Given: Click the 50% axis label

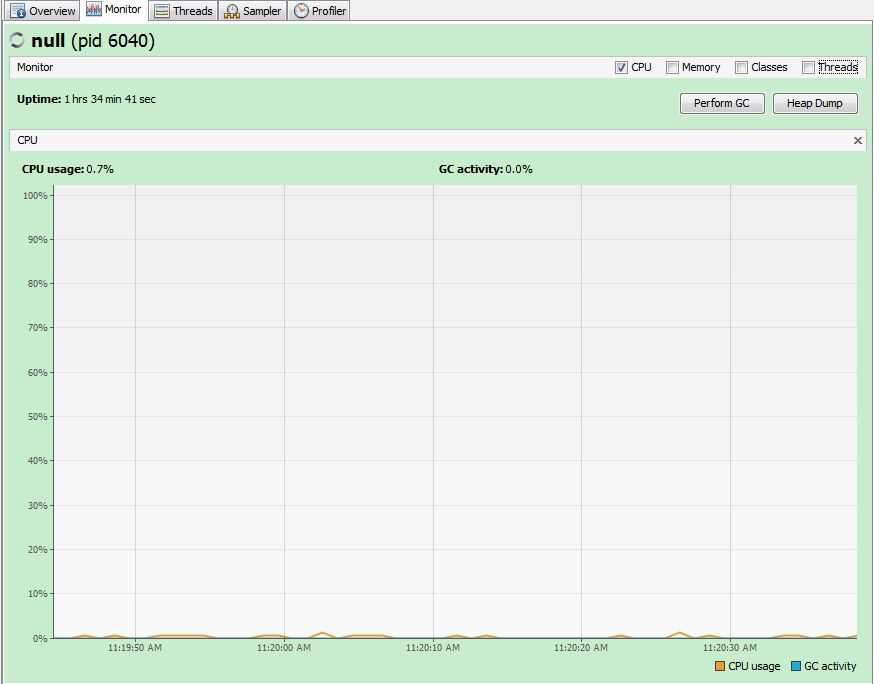Looking at the screenshot, I should click(37, 416).
